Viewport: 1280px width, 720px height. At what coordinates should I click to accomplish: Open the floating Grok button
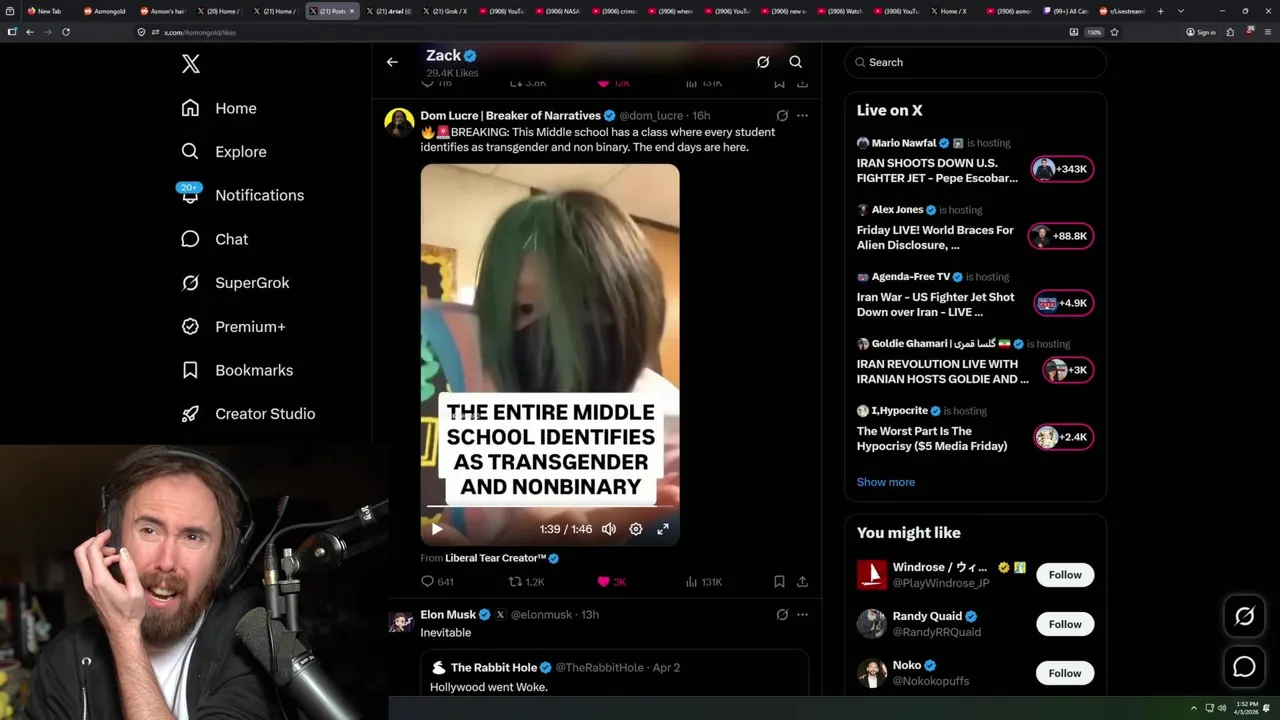[x=1244, y=617]
